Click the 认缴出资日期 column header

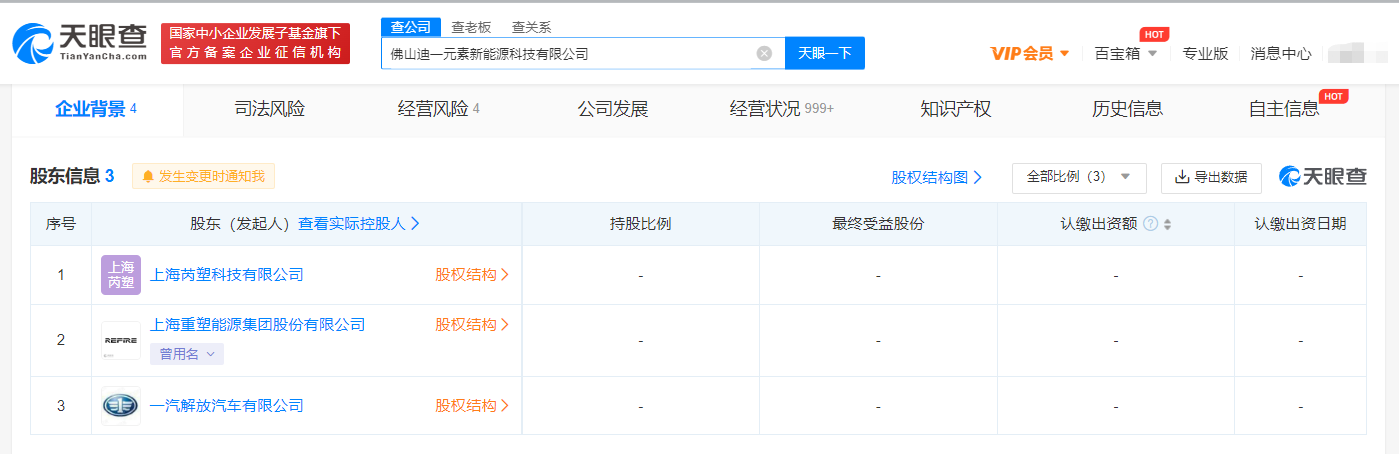pos(1300,224)
